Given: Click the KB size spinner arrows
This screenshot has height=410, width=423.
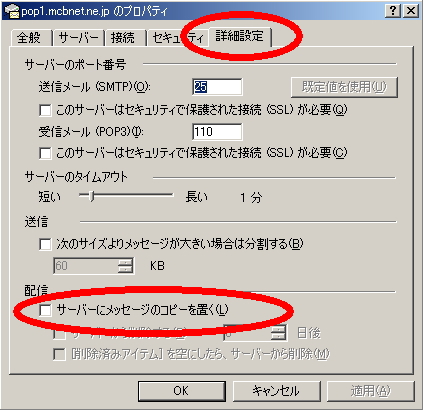Looking at the screenshot, I should [125, 266].
